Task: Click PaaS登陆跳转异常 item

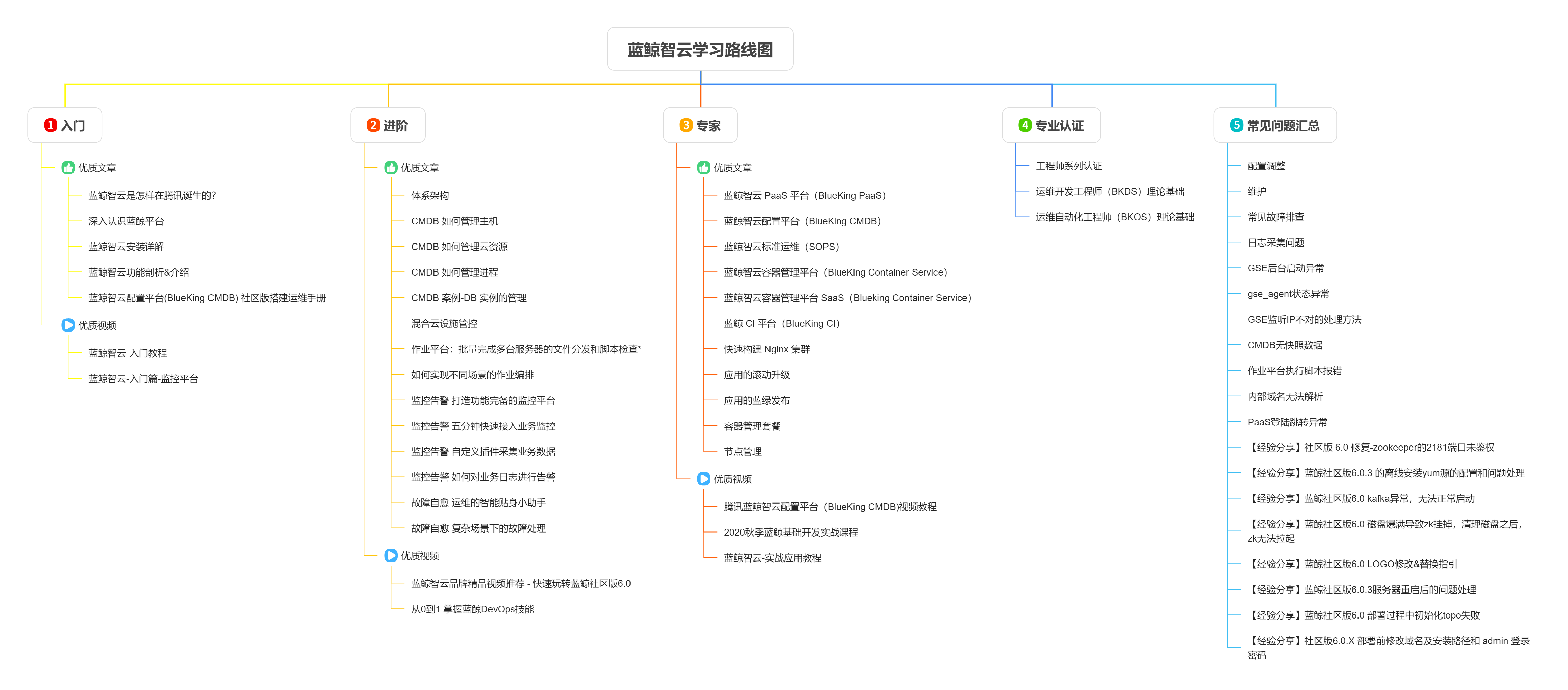Action: pos(1287,422)
